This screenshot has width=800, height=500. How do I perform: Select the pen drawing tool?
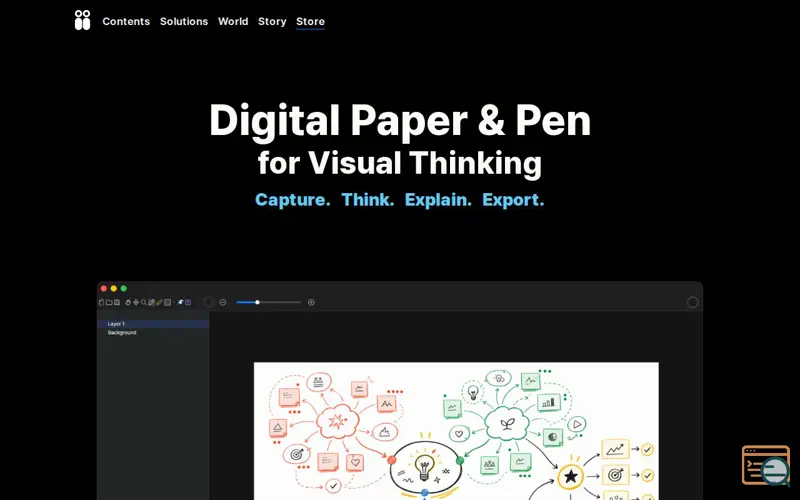click(x=152, y=303)
